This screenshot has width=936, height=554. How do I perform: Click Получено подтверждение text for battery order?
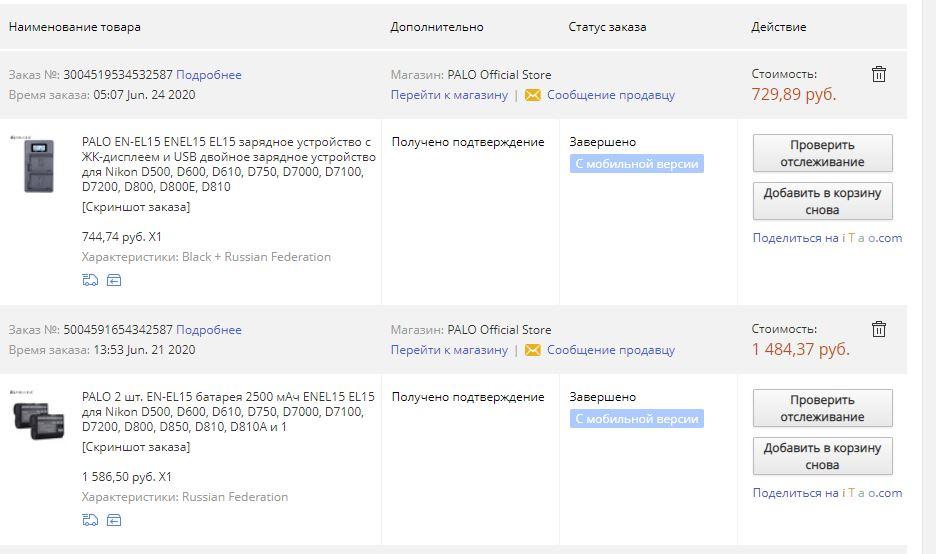(x=468, y=397)
